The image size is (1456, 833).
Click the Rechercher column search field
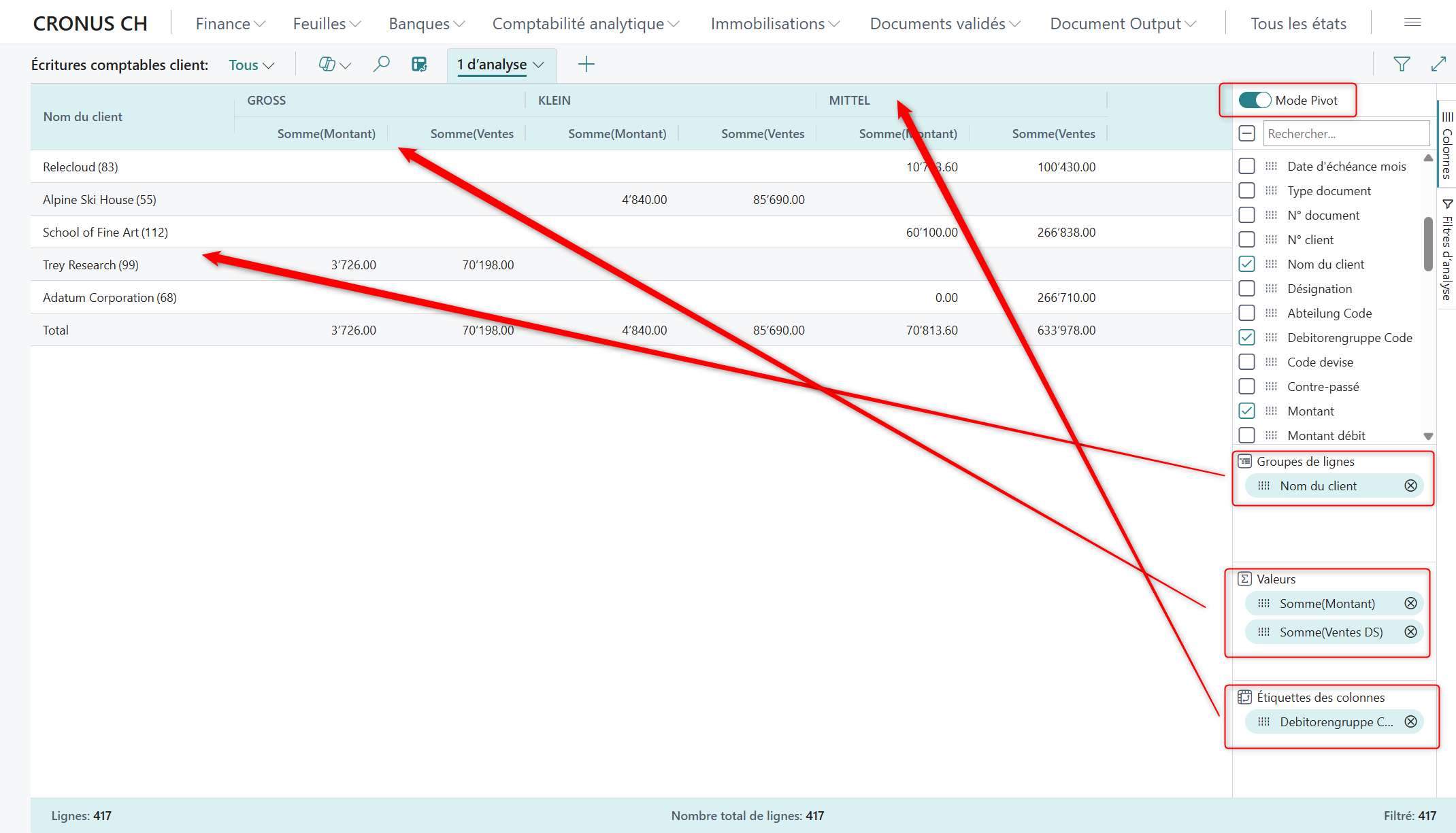(1346, 133)
